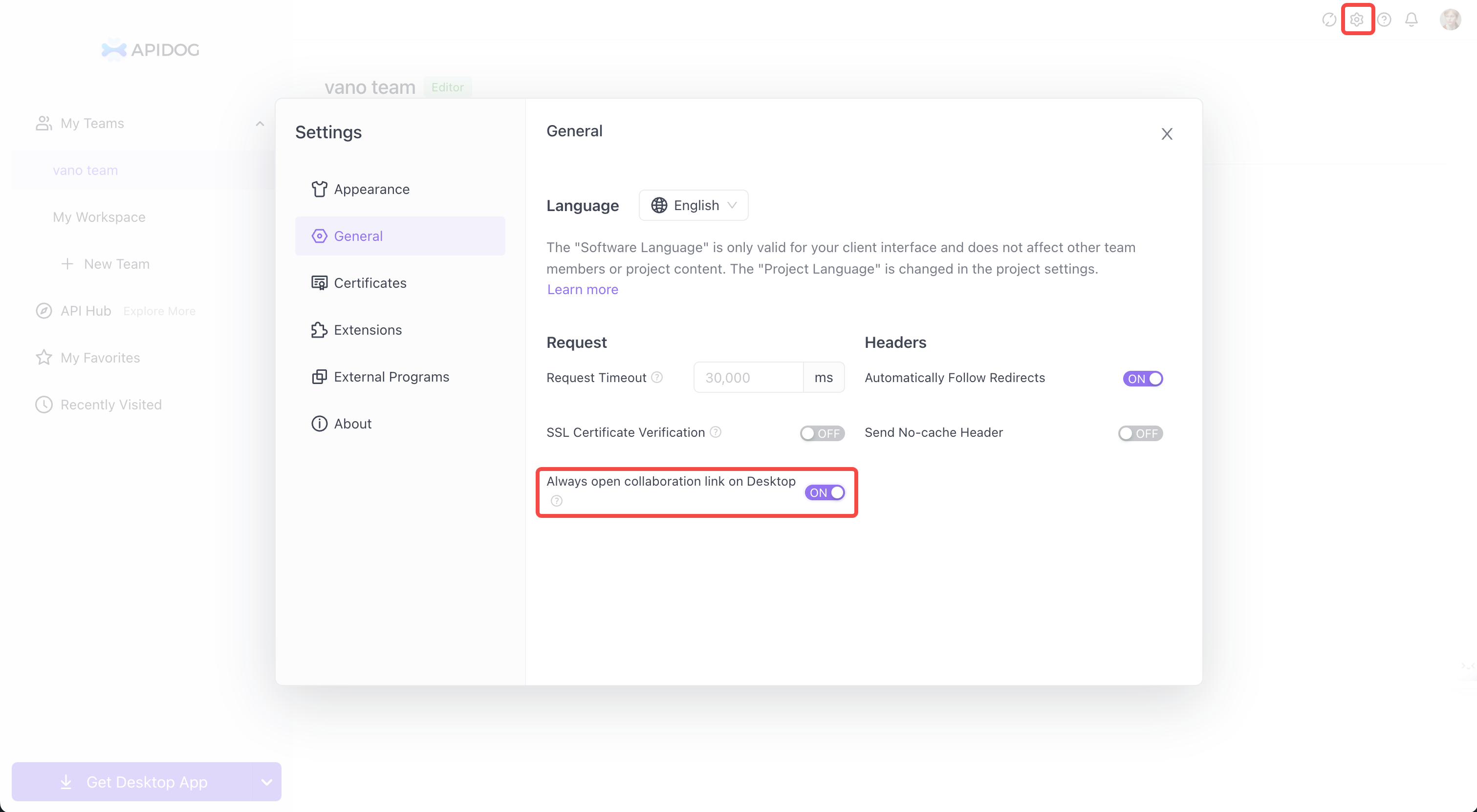The height and width of the screenshot is (812, 1477).
Task: Open the Appearance settings tab
Action: (400, 189)
